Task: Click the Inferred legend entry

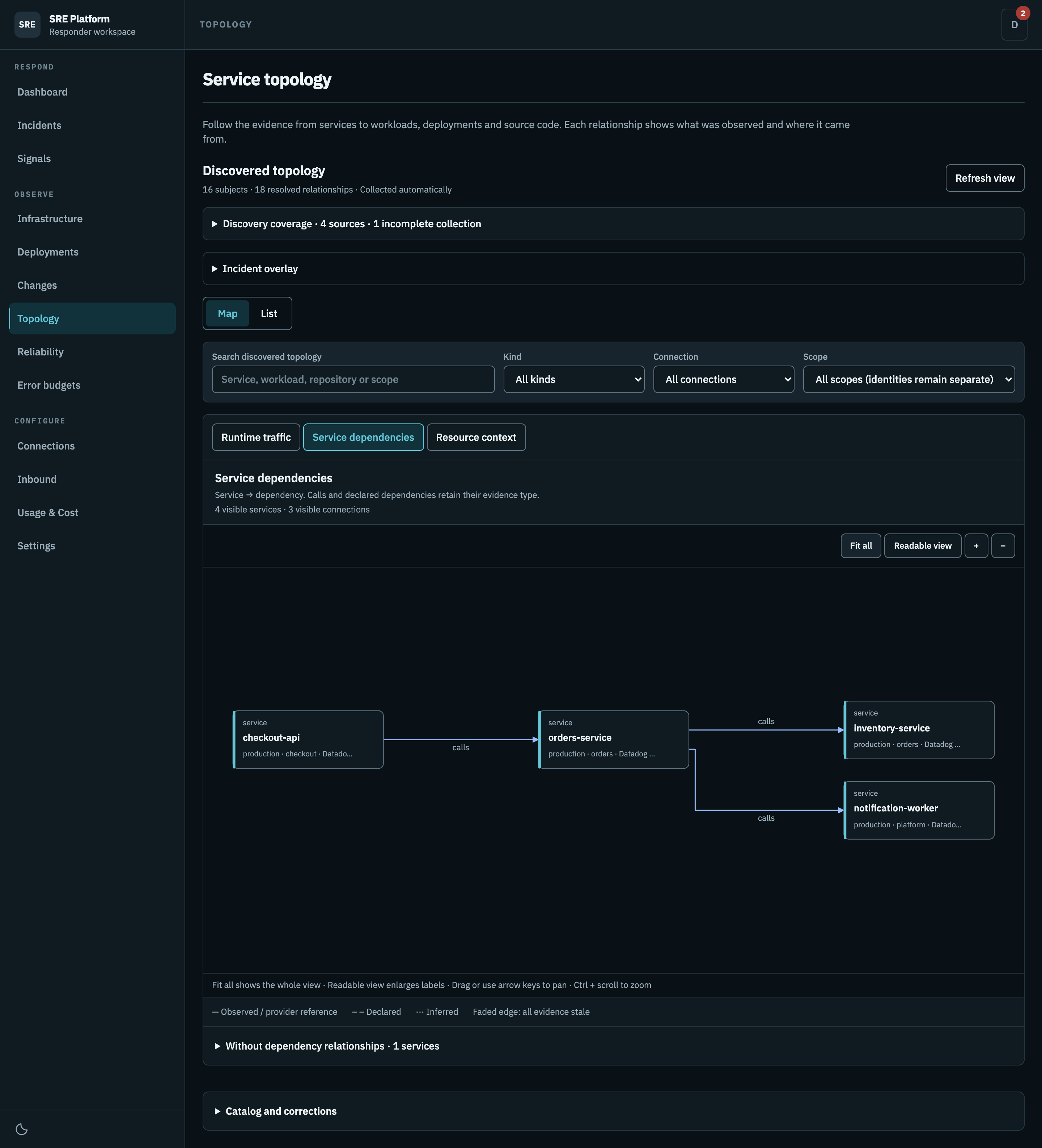Action: point(437,1012)
